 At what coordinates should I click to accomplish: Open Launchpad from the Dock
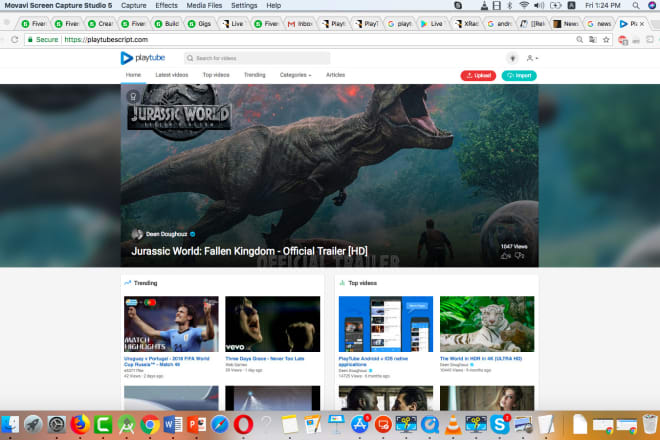(33, 424)
